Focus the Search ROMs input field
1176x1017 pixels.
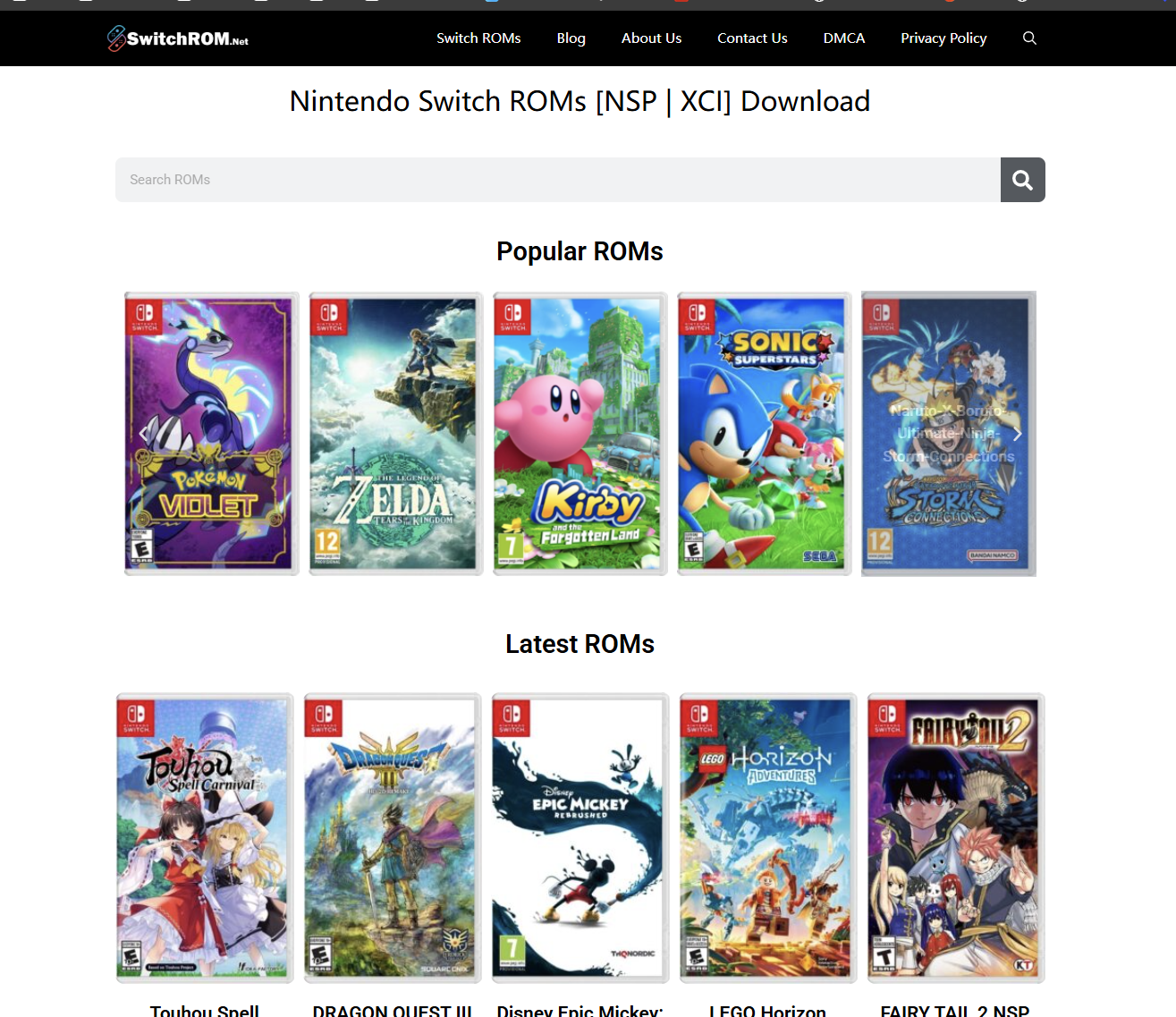[558, 180]
